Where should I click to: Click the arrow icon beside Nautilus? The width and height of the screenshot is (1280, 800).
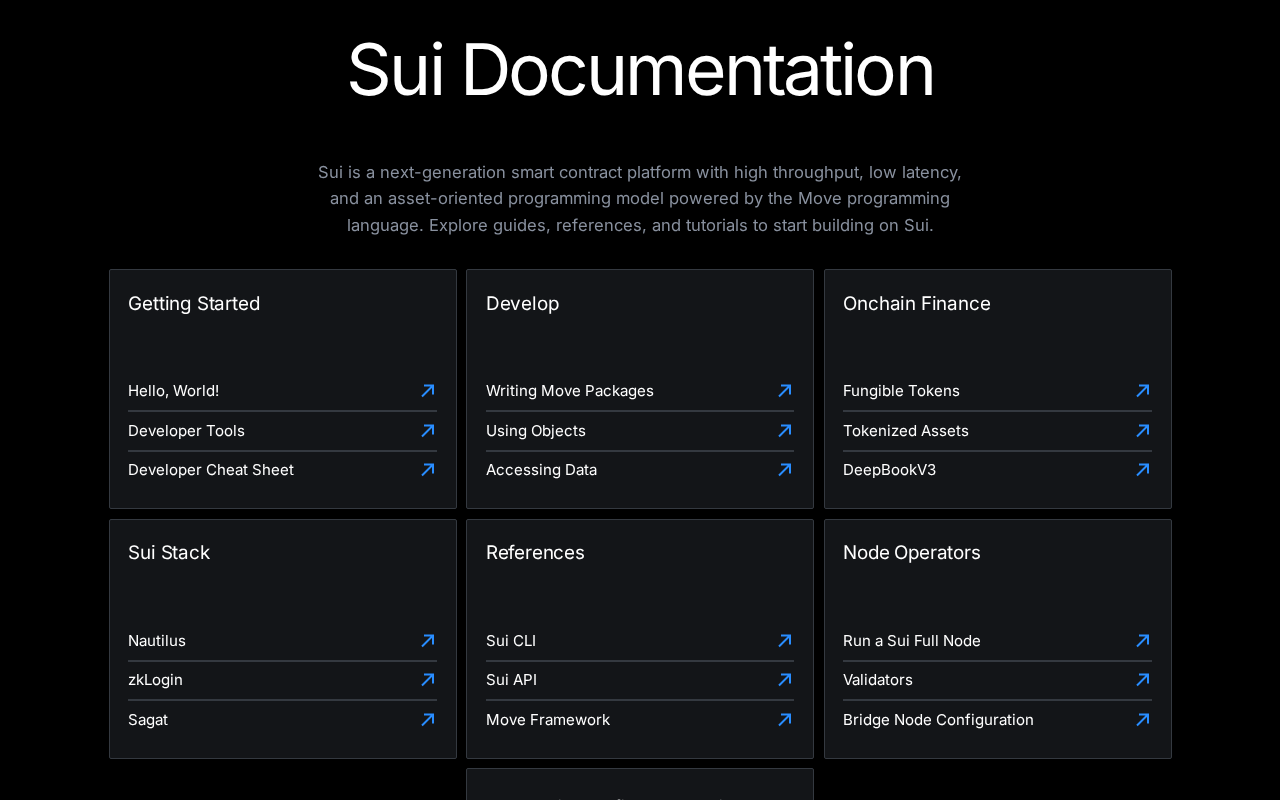pyautogui.click(x=428, y=641)
